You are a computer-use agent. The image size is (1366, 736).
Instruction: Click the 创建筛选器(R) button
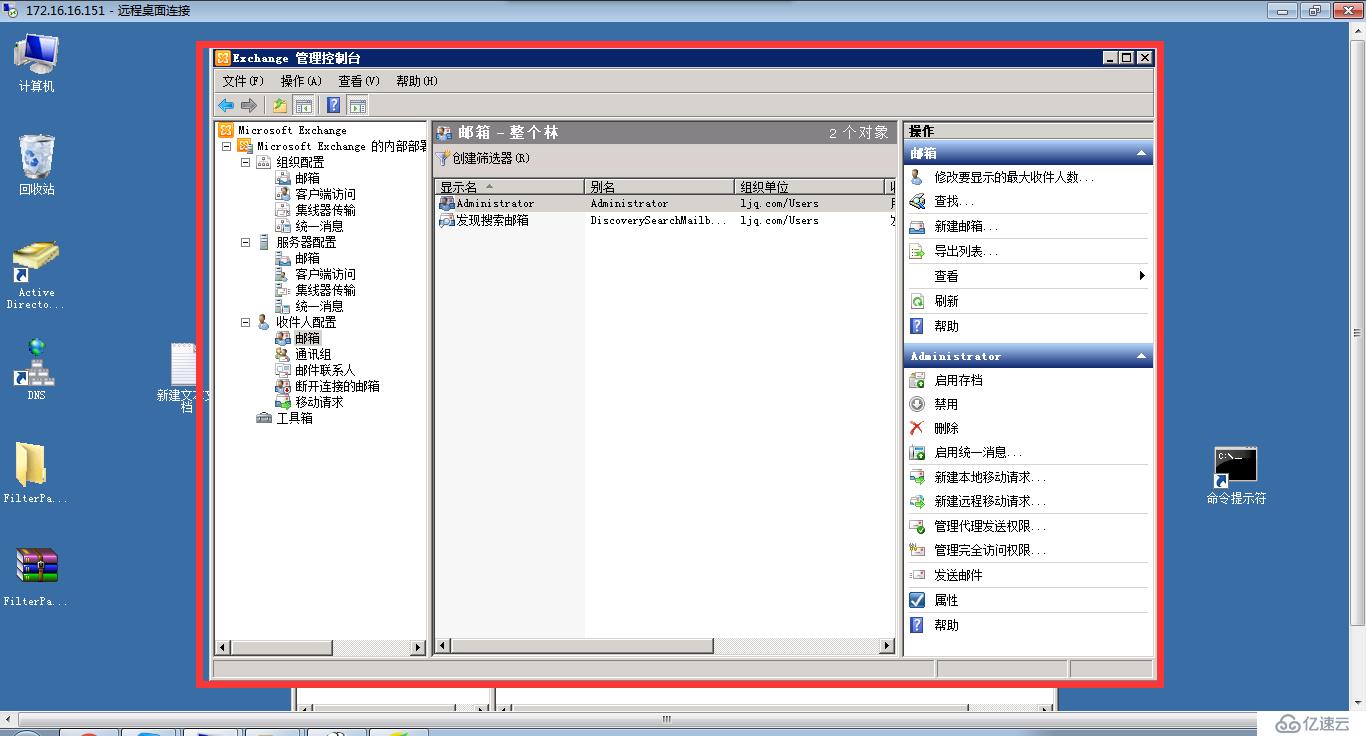tap(484, 158)
